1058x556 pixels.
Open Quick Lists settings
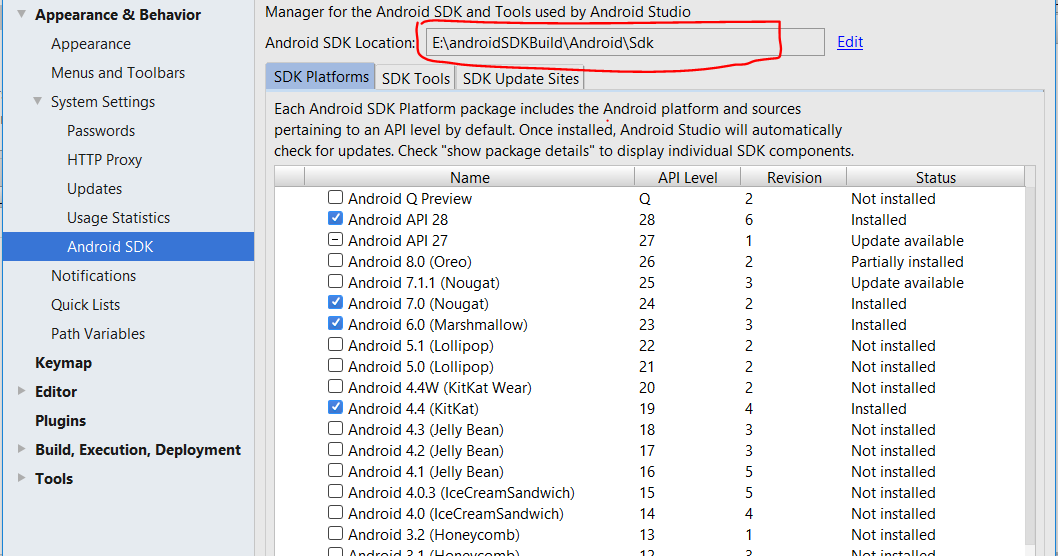(86, 305)
